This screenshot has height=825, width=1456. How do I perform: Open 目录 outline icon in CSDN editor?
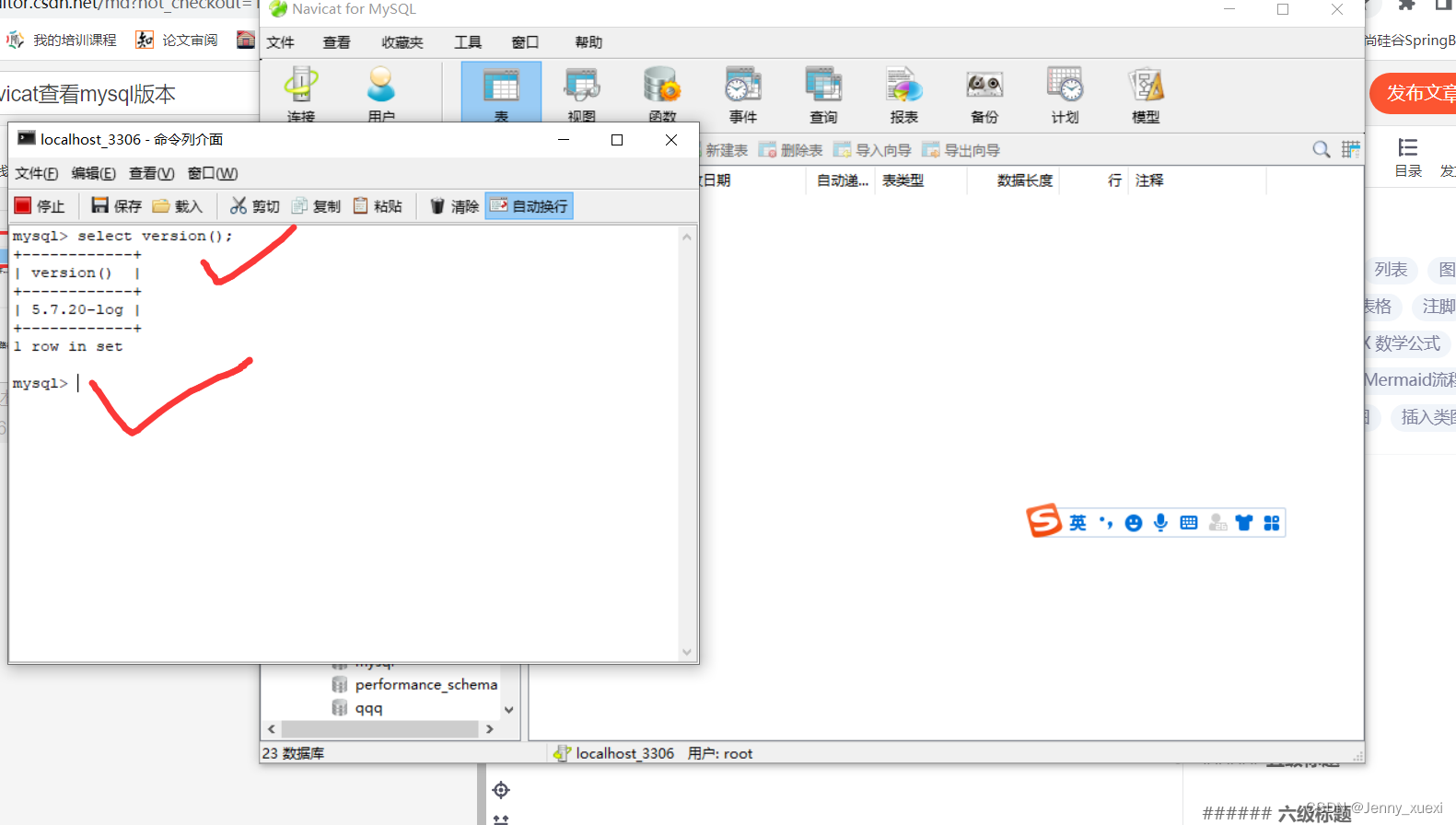(1408, 157)
